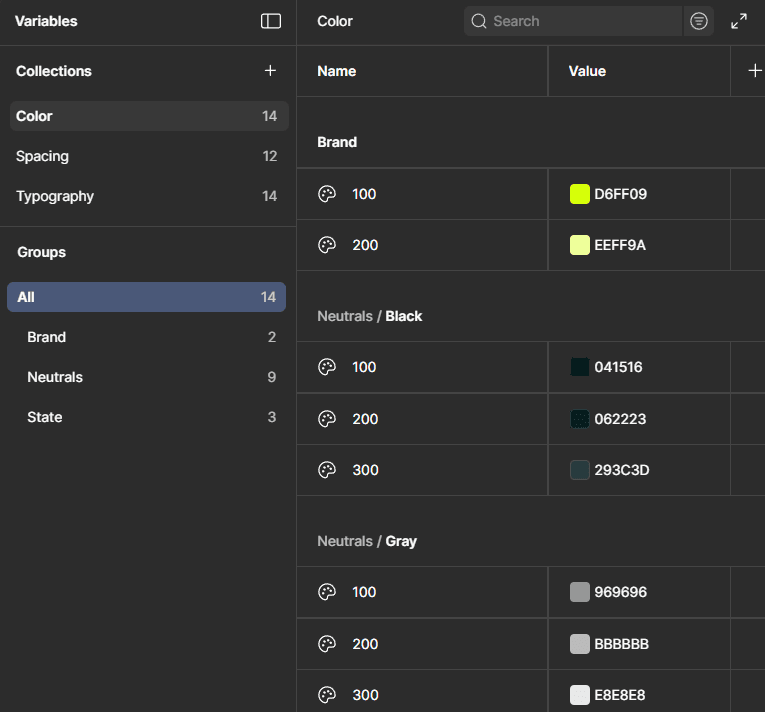Click the Neutrals / Gray section heading
The image size is (765, 712).
tap(367, 541)
